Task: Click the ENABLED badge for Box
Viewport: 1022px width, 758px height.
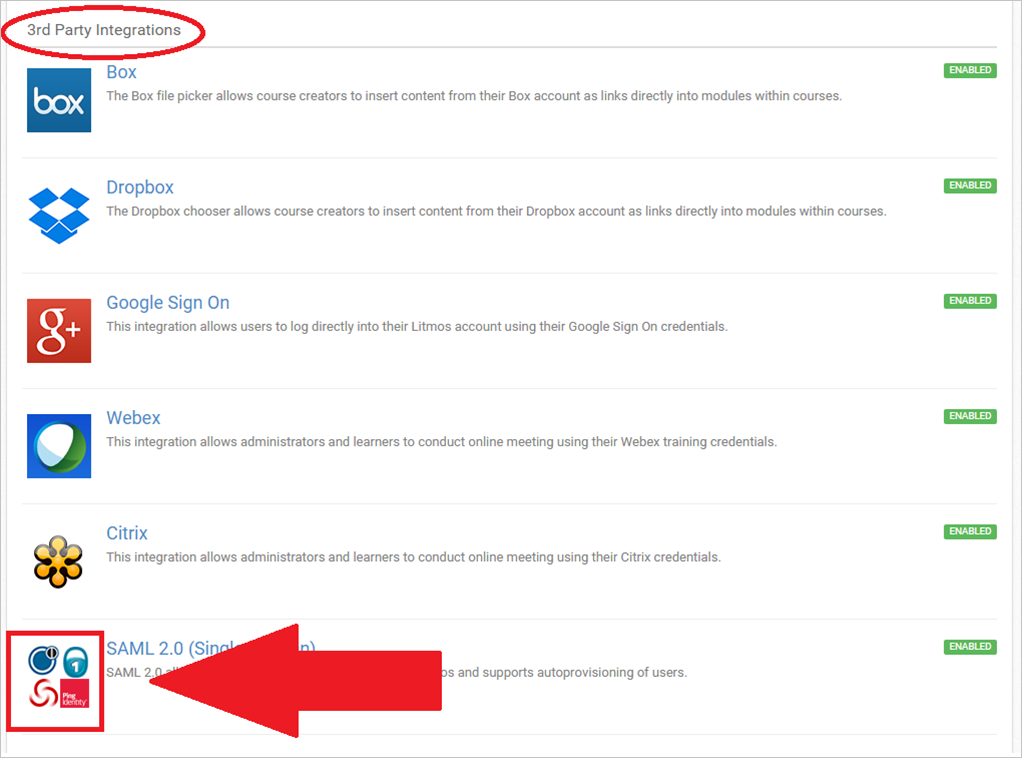Action: coord(970,70)
